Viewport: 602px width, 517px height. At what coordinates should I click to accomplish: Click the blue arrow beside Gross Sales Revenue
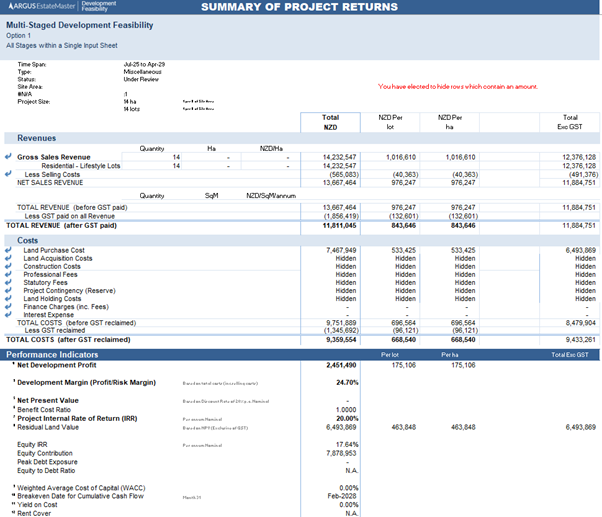point(8,156)
